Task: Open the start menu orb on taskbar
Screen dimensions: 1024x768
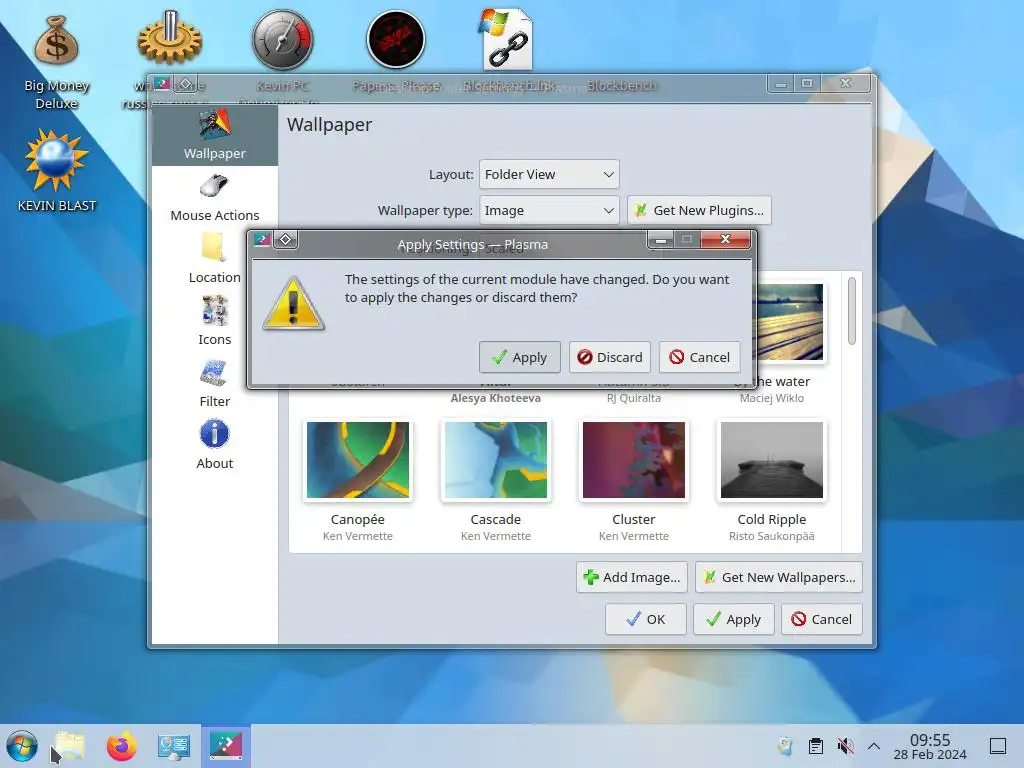Action: pos(22,746)
